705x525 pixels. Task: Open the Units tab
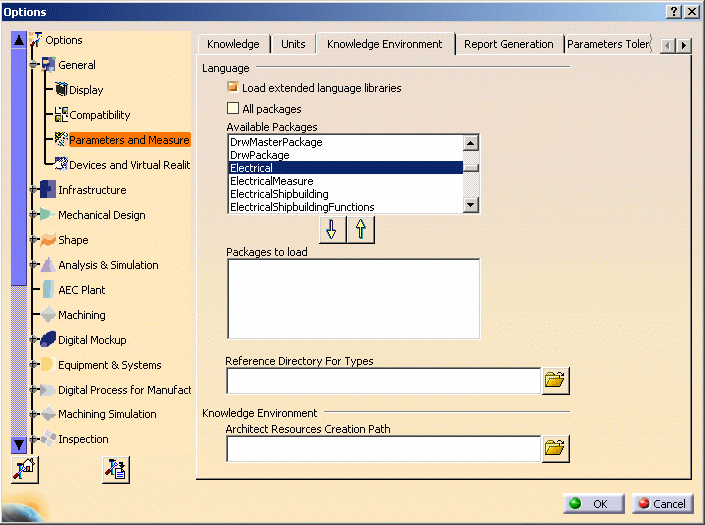(293, 44)
